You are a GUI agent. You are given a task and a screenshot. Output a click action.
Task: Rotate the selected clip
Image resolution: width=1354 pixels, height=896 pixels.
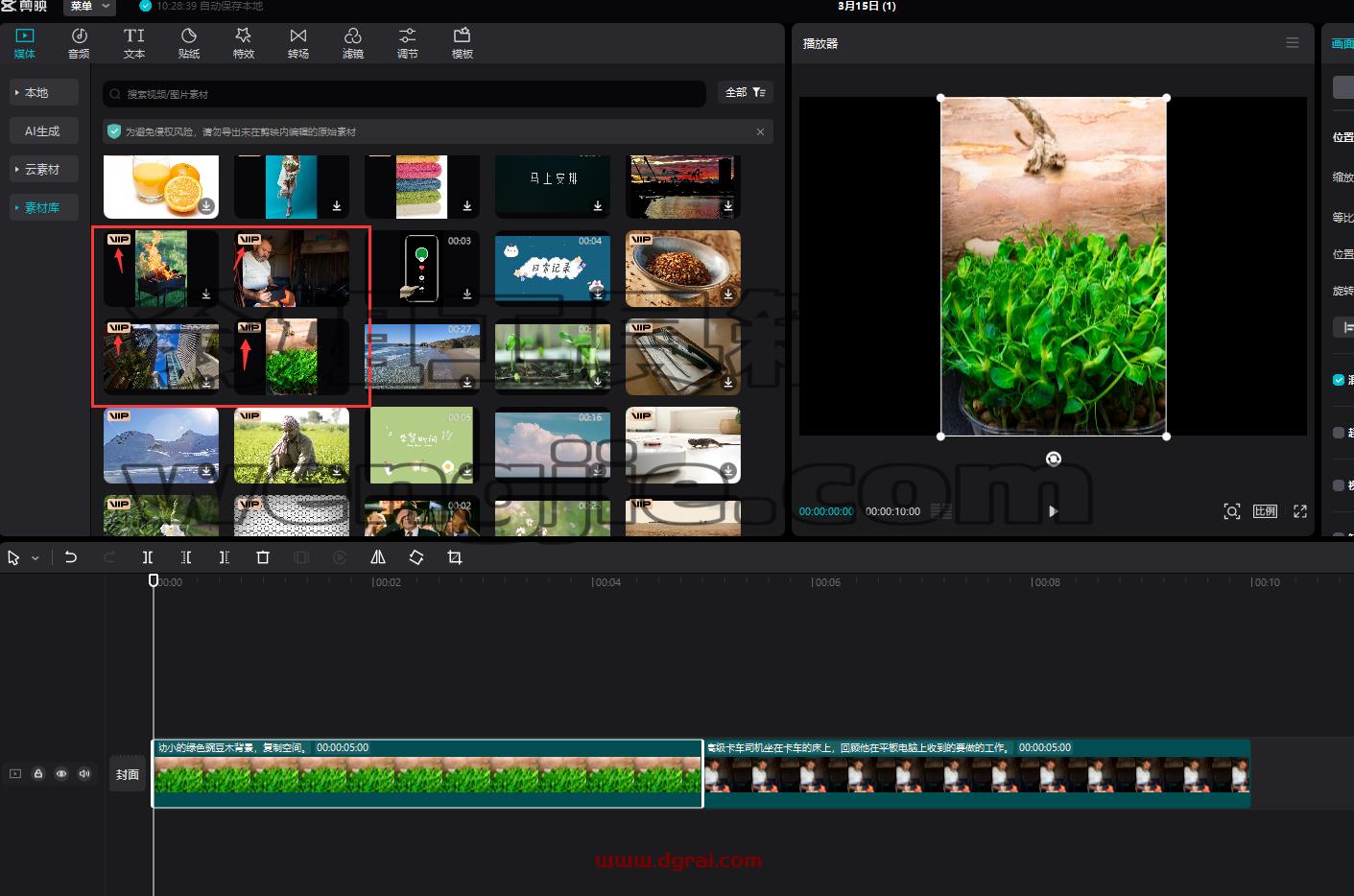click(x=416, y=557)
